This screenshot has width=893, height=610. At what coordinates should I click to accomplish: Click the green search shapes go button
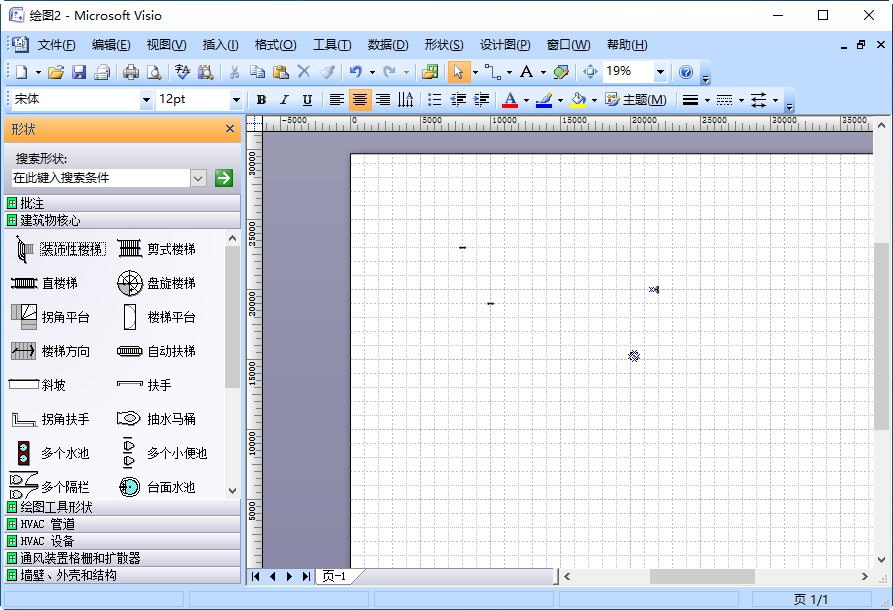coord(224,178)
